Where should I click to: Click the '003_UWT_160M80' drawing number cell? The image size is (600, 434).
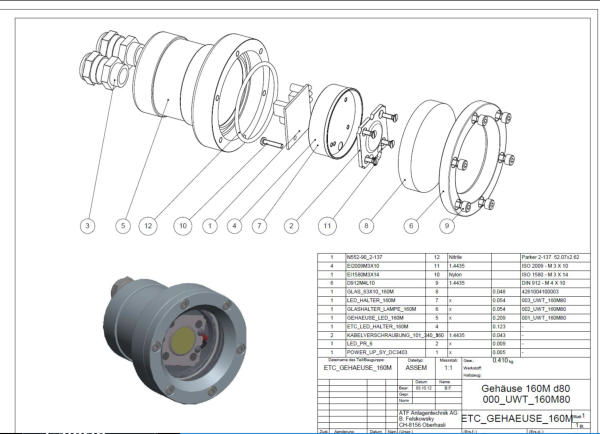(555, 300)
